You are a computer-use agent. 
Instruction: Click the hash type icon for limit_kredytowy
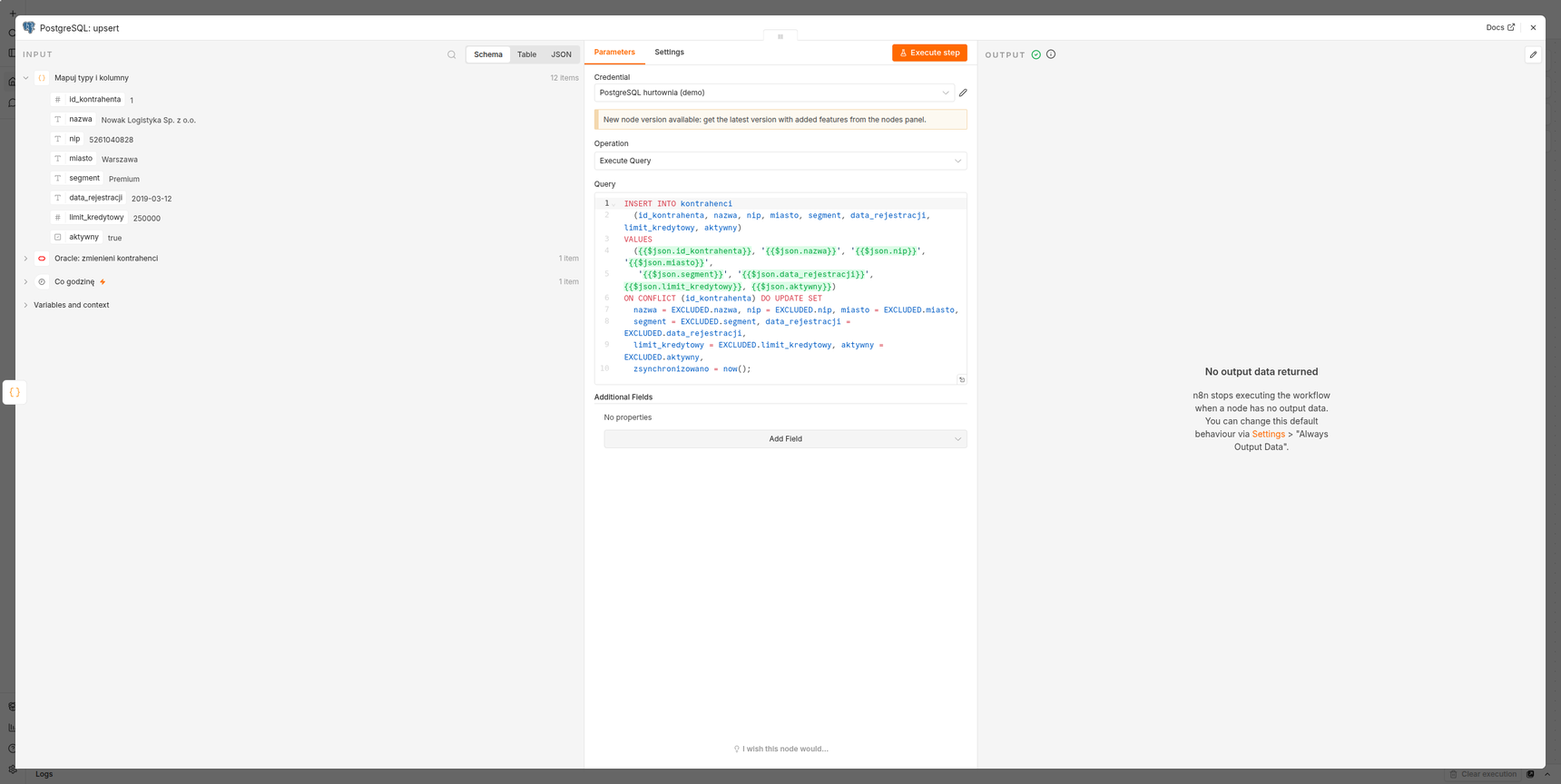58,218
